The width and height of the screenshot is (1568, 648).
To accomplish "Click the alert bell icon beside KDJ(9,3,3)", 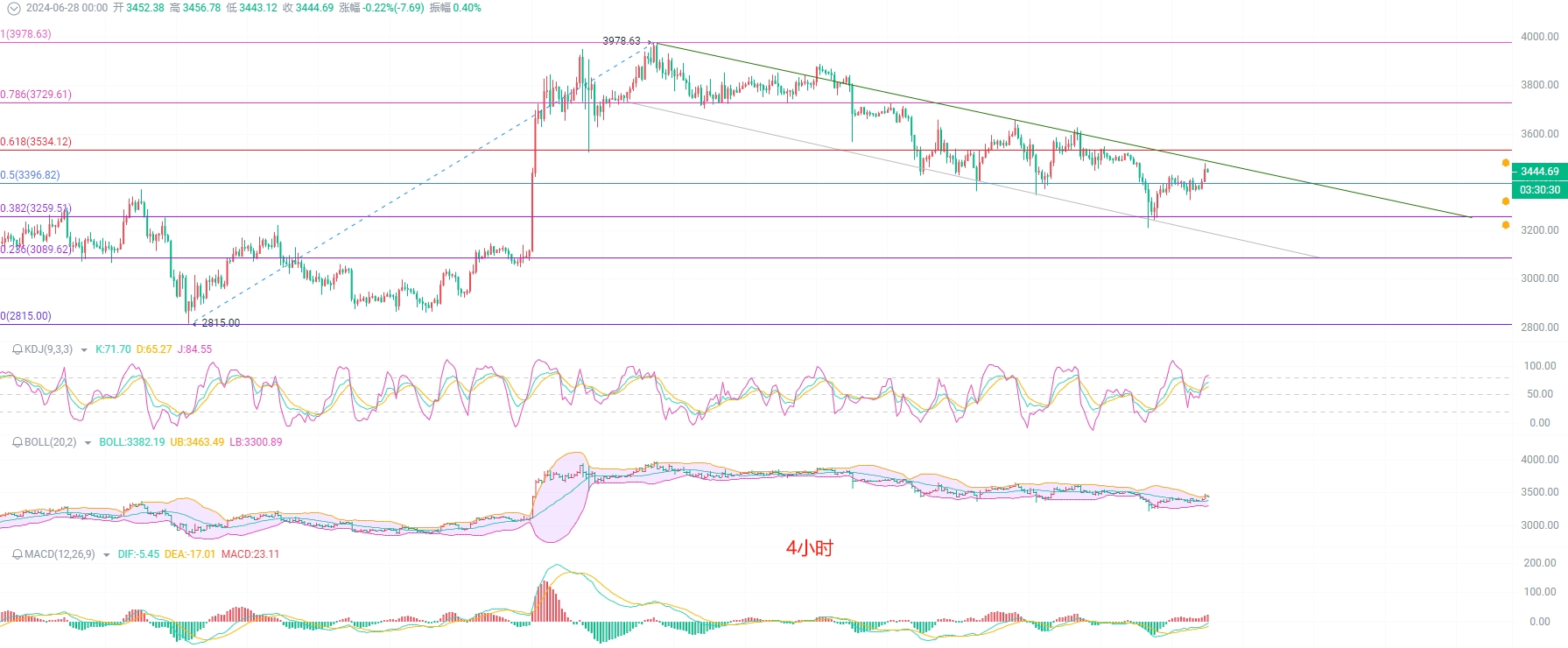I will point(18,349).
